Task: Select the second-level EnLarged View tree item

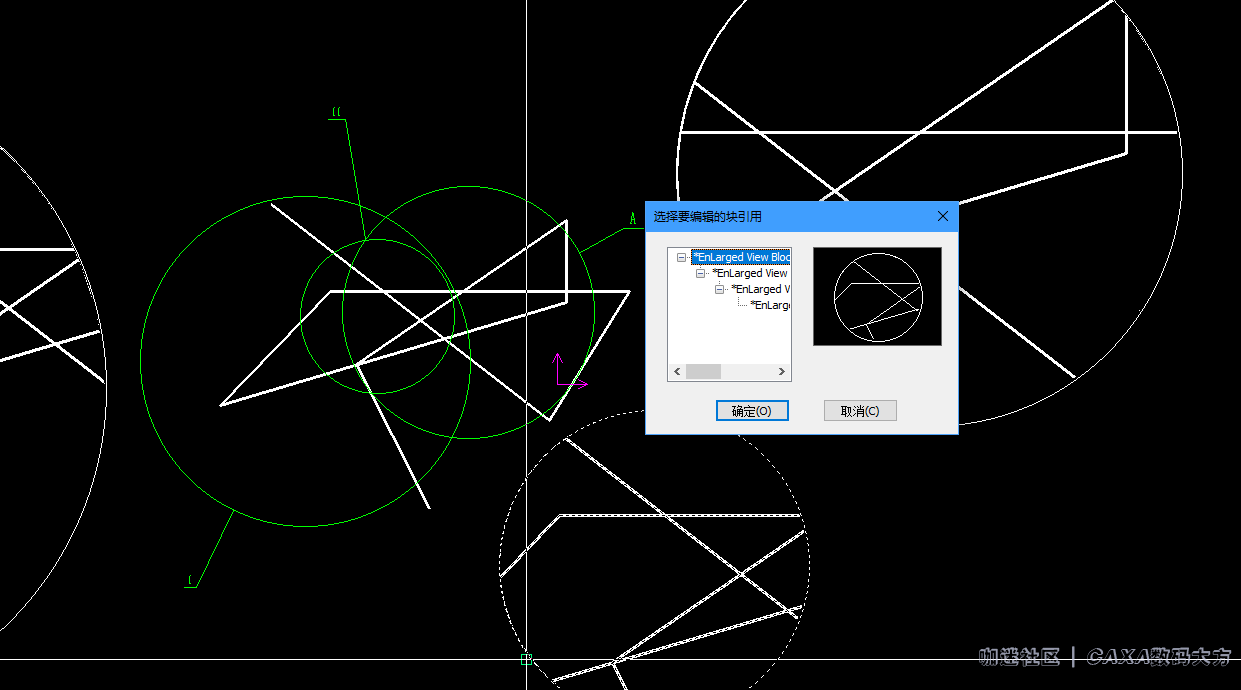Action: pyautogui.click(x=750, y=273)
